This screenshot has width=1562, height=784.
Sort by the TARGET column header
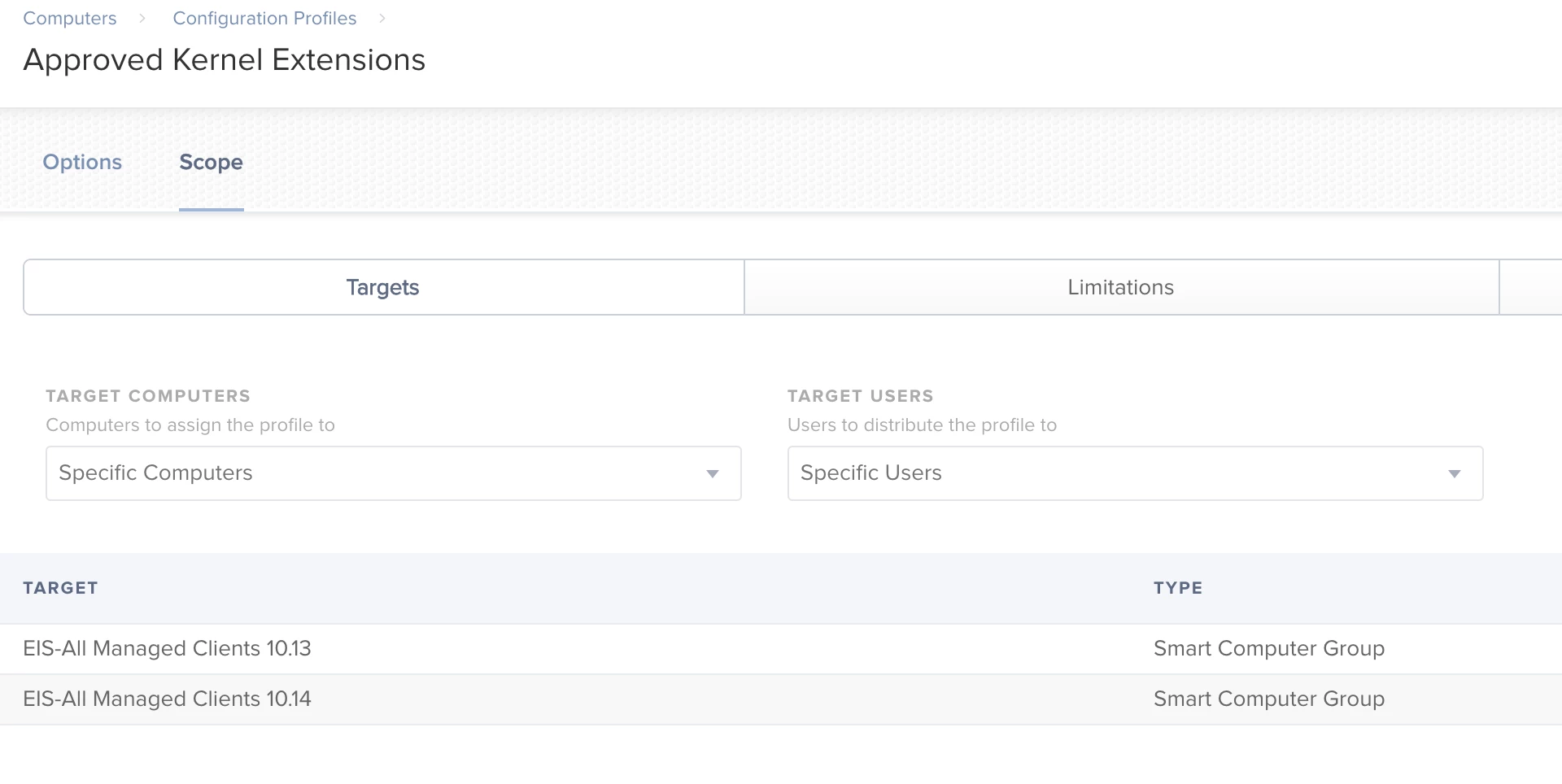60,588
